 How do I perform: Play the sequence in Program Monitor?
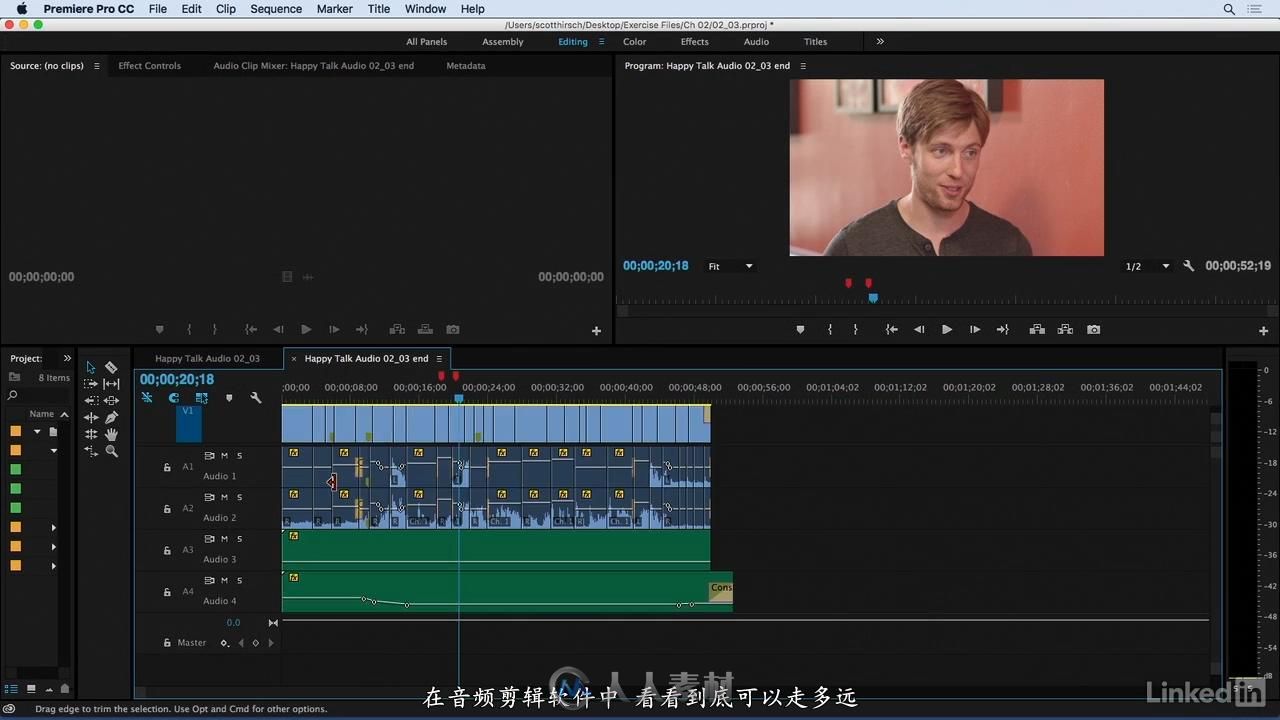coord(947,329)
